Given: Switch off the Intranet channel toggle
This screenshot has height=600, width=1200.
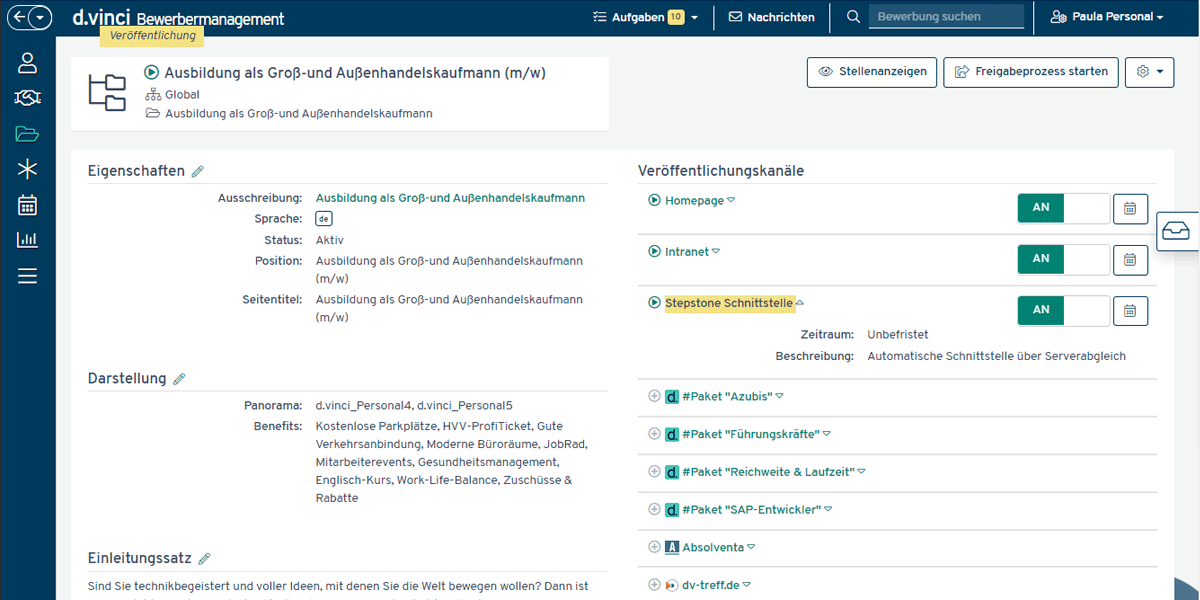Looking at the screenshot, I should 1063,259.
